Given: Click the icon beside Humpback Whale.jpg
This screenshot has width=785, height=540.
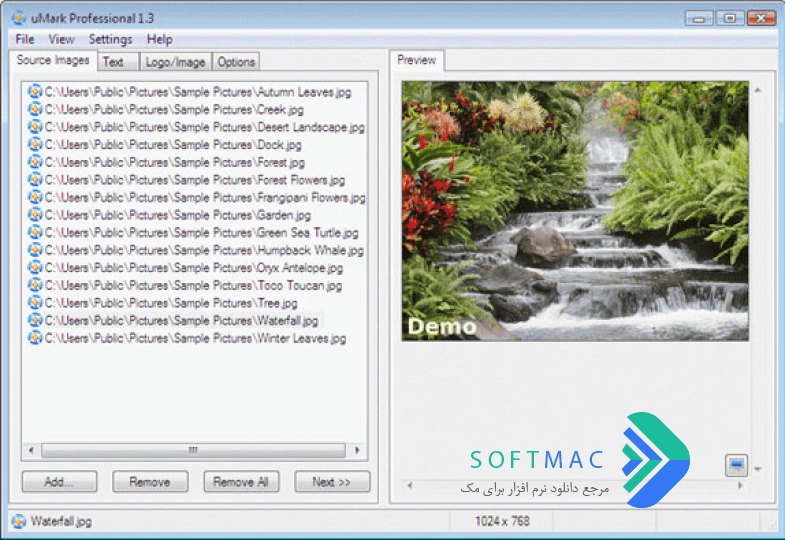Looking at the screenshot, I should pyautogui.click(x=35, y=250).
